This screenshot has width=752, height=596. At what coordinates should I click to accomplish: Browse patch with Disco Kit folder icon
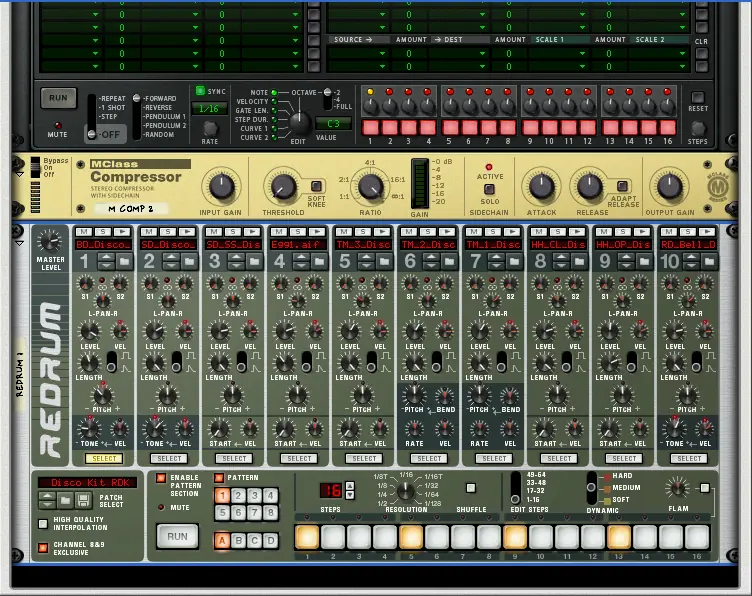click(65, 501)
